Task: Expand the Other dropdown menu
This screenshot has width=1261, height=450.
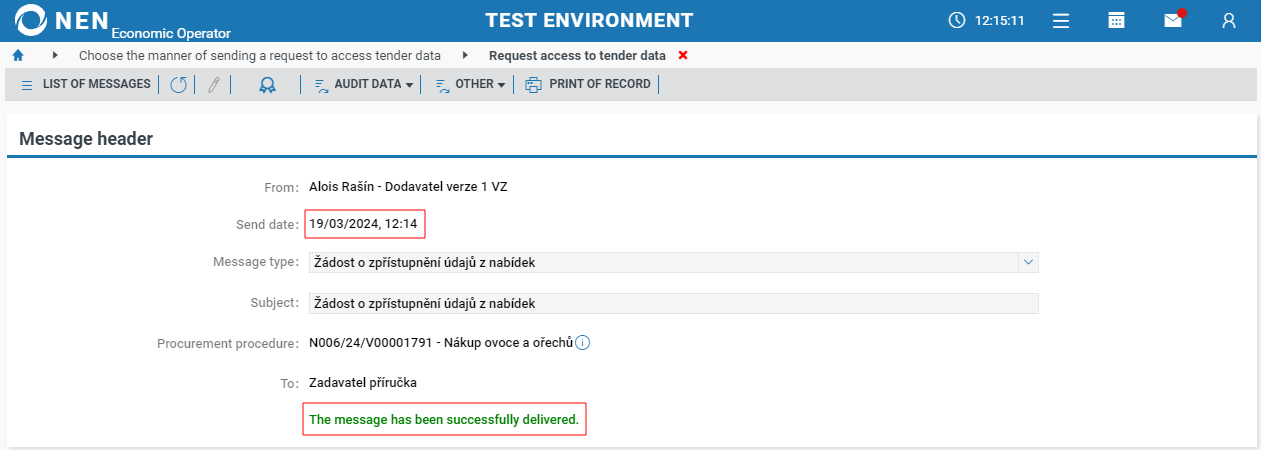Action: click(x=470, y=85)
